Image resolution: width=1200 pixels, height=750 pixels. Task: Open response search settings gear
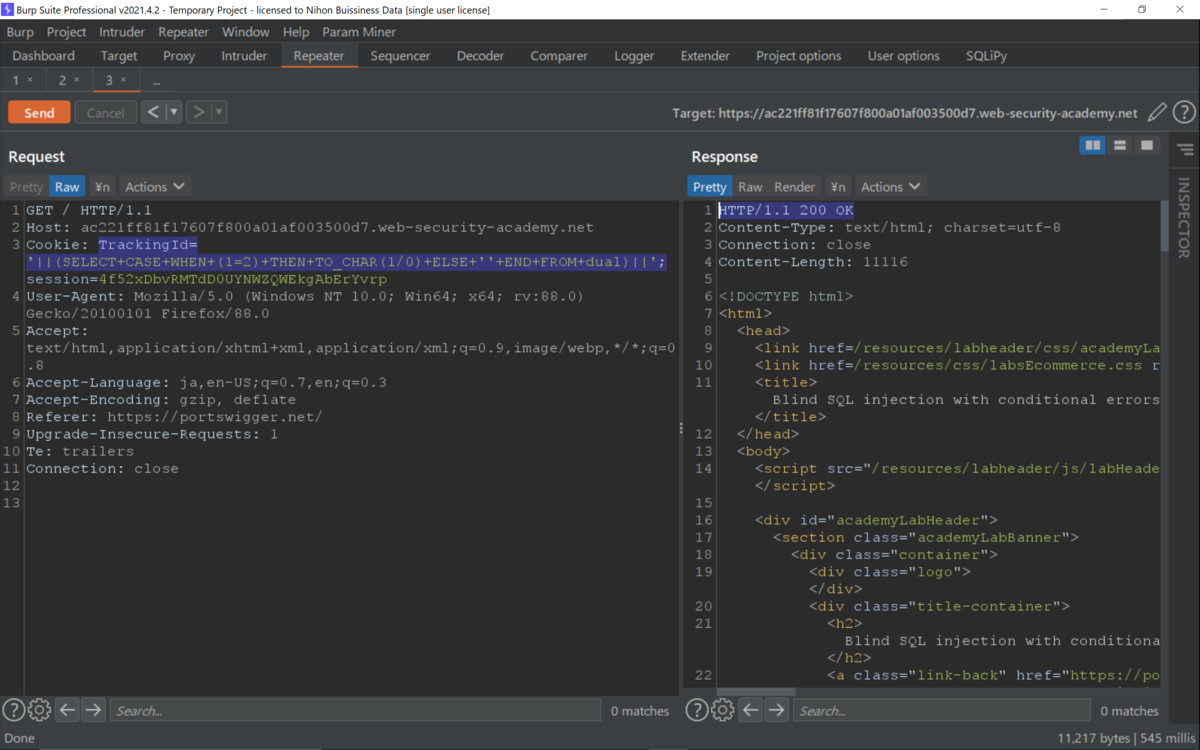[722, 710]
